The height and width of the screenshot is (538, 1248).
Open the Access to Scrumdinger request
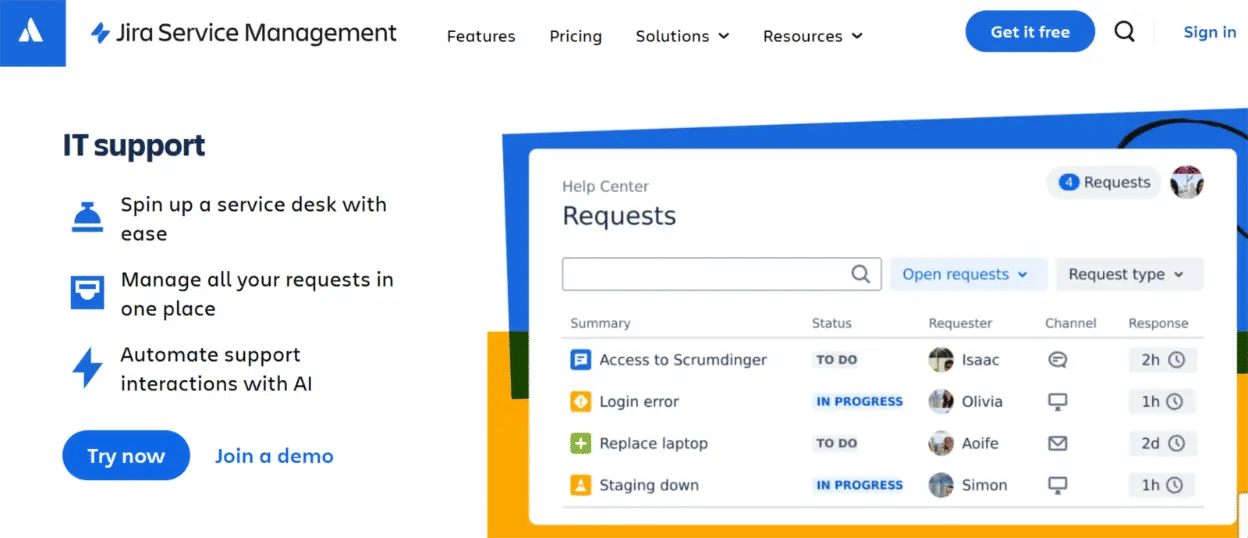[x=683, y=360]
